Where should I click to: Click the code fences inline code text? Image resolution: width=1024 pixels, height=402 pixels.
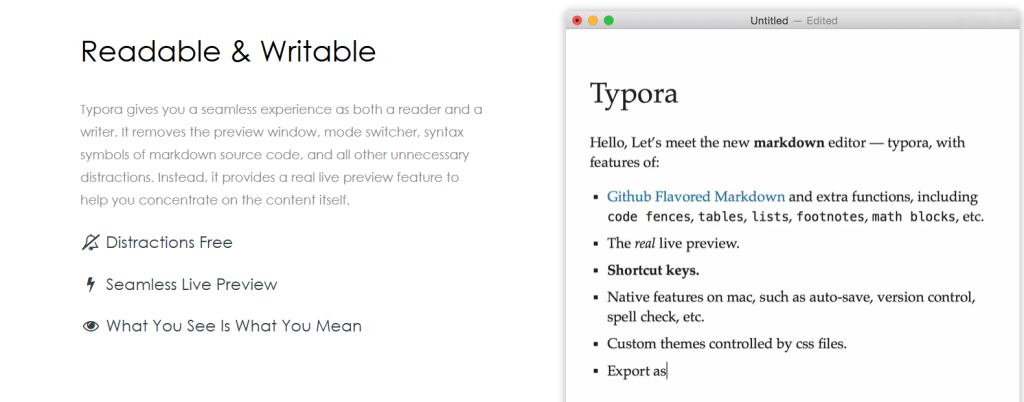tap(643, 217)
